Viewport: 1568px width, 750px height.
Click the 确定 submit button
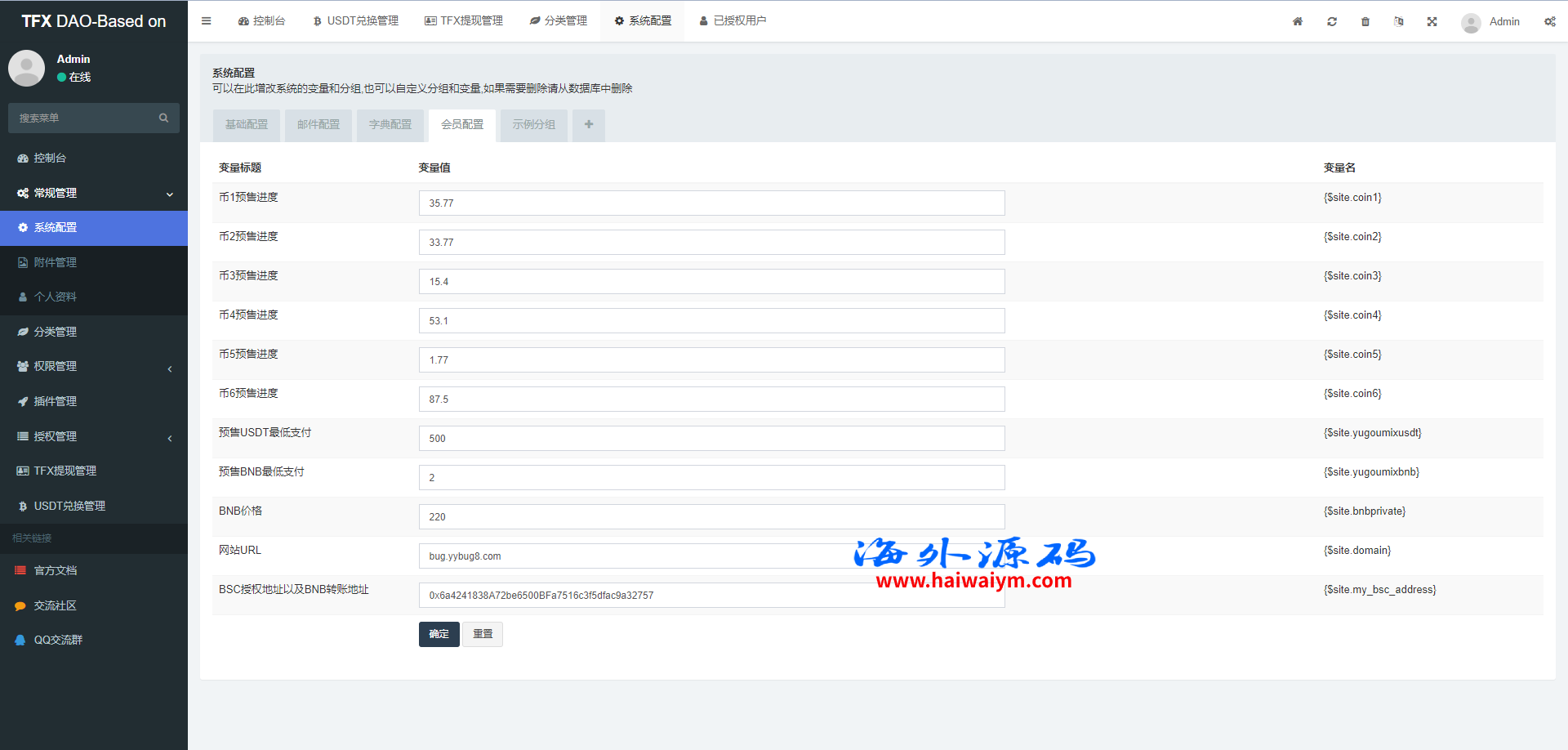[x=439, y=634]
